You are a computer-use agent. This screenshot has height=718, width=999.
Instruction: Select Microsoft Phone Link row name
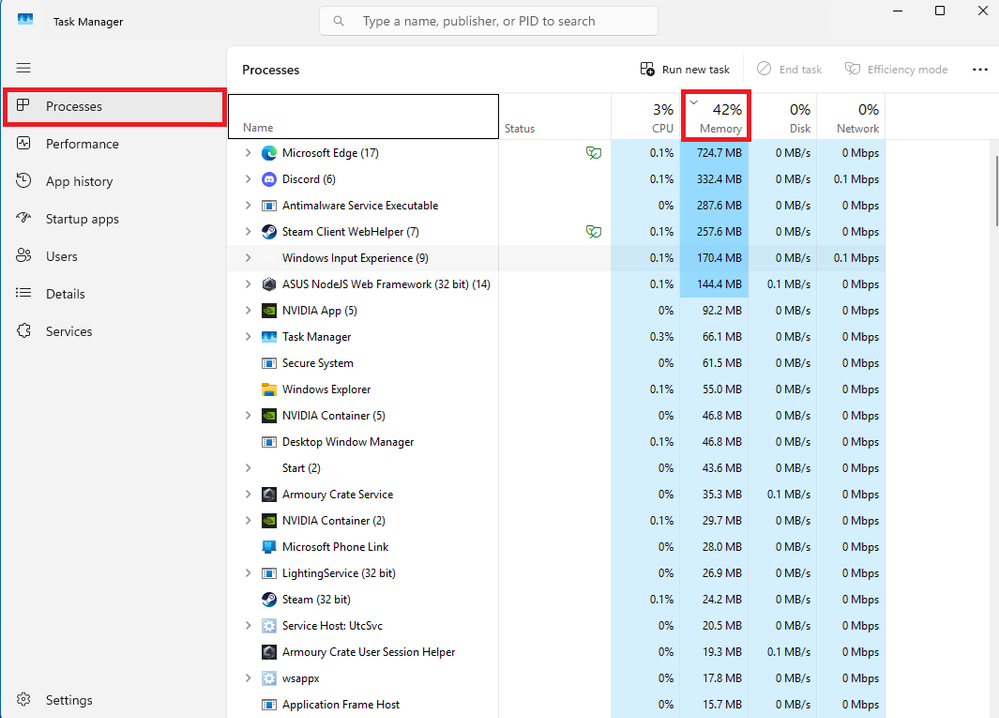335,547
